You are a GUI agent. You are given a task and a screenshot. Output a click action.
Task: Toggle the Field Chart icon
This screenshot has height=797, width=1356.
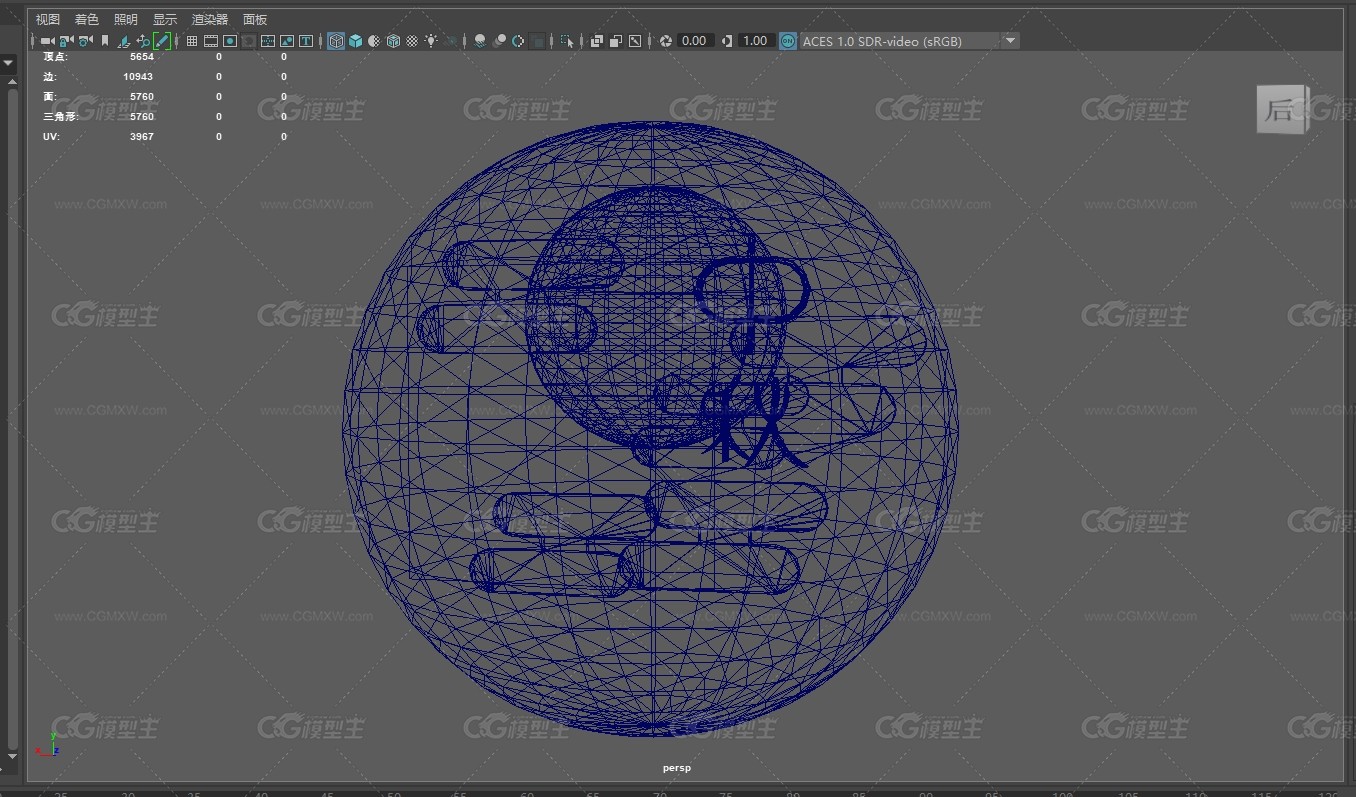click(x=268, y=41)
